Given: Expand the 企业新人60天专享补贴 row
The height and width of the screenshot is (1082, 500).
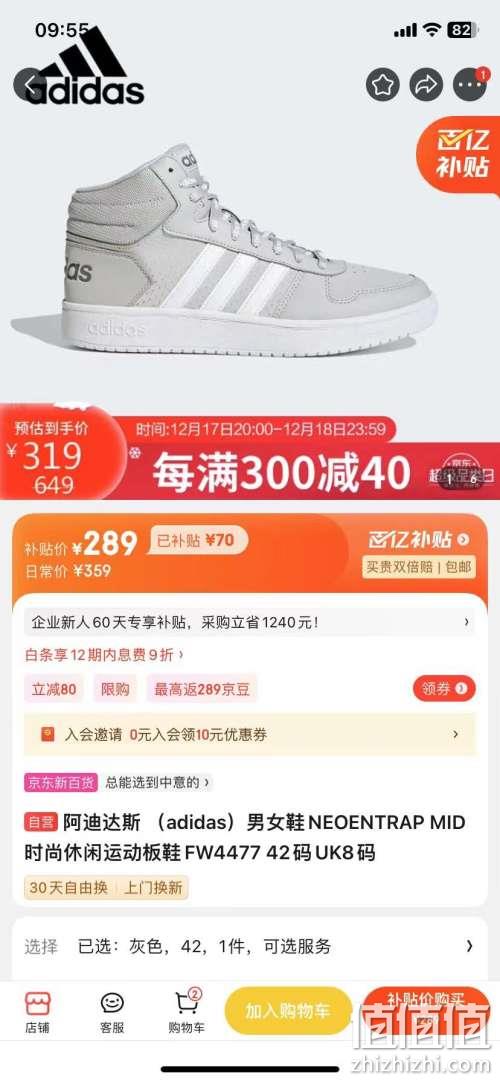Looking at the screenshot, I should (250, 622).
